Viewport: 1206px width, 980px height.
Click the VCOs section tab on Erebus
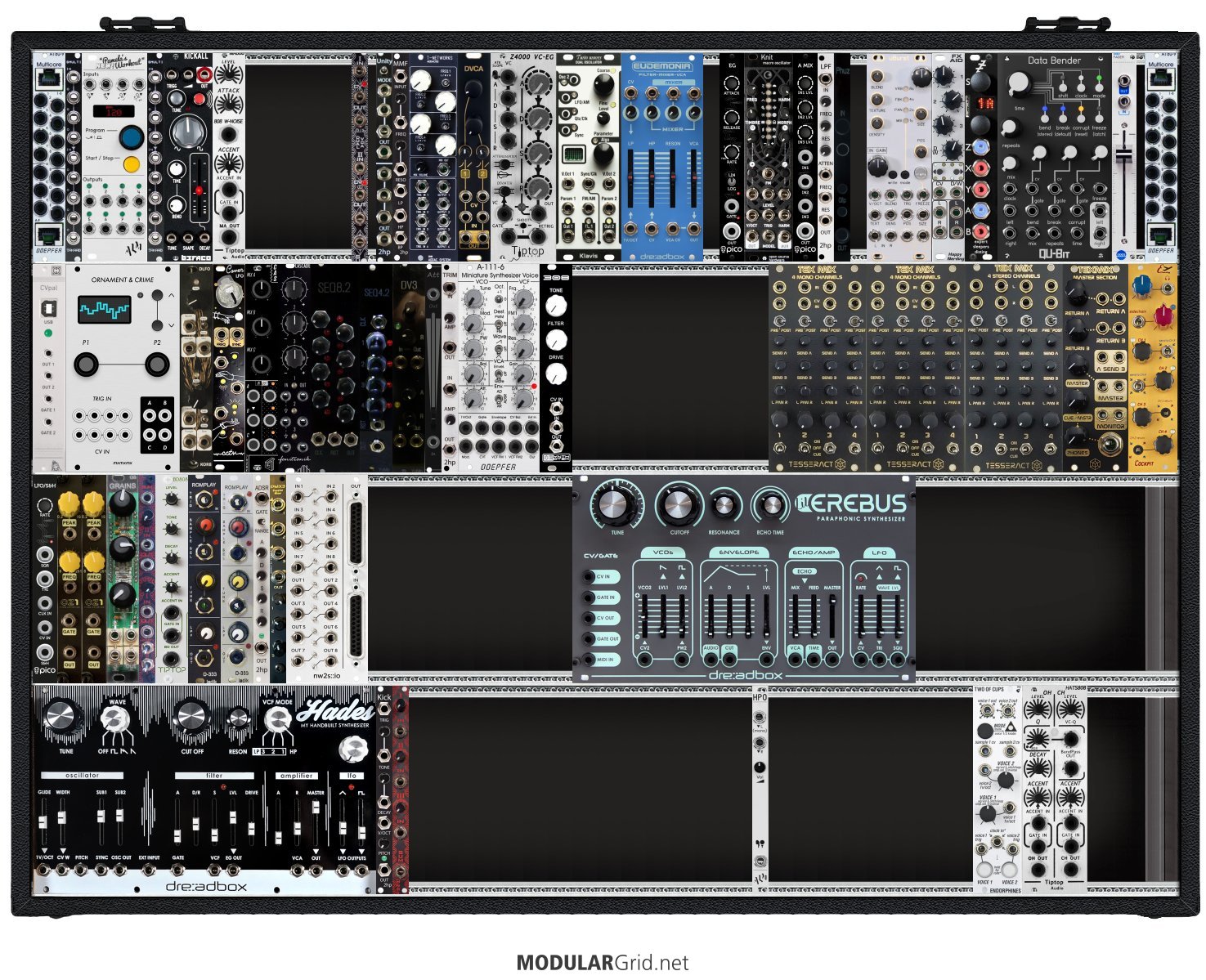(662, 553)
